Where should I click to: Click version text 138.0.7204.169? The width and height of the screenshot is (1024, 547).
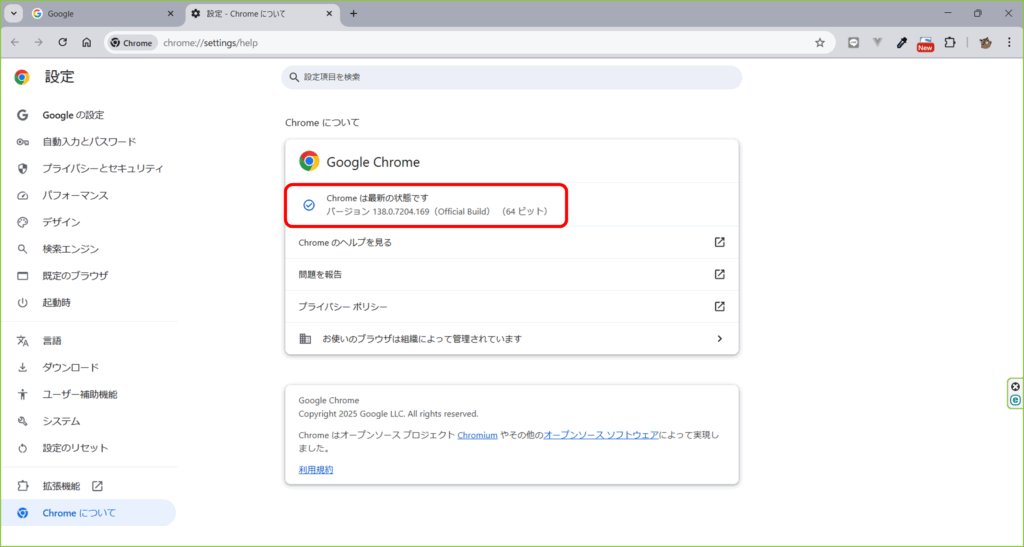tap(400, 211)
